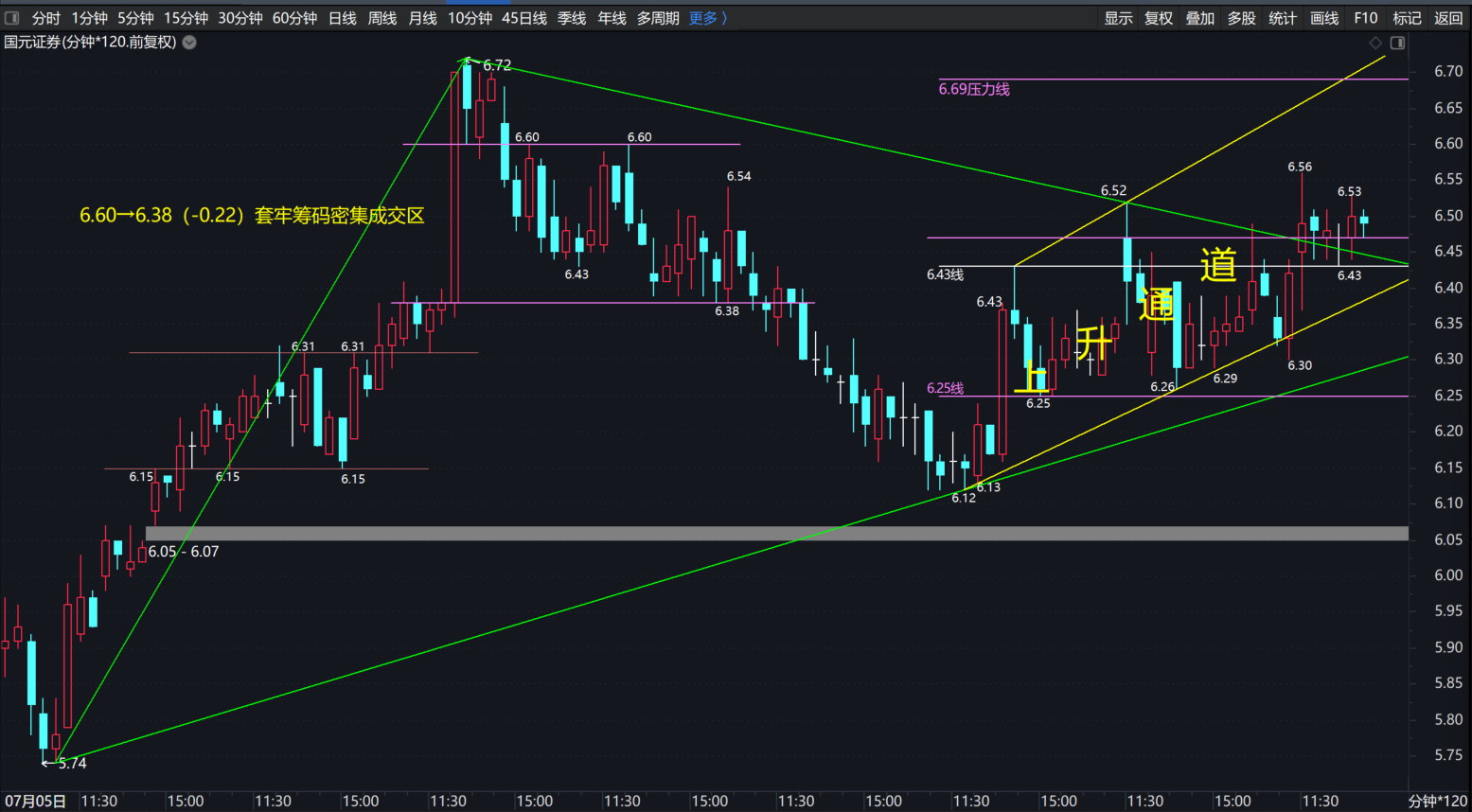Click the 分钟*120 period label at bottom right
The image size is (1472, 812).
pyautogui.click(x=1438, y=802)
